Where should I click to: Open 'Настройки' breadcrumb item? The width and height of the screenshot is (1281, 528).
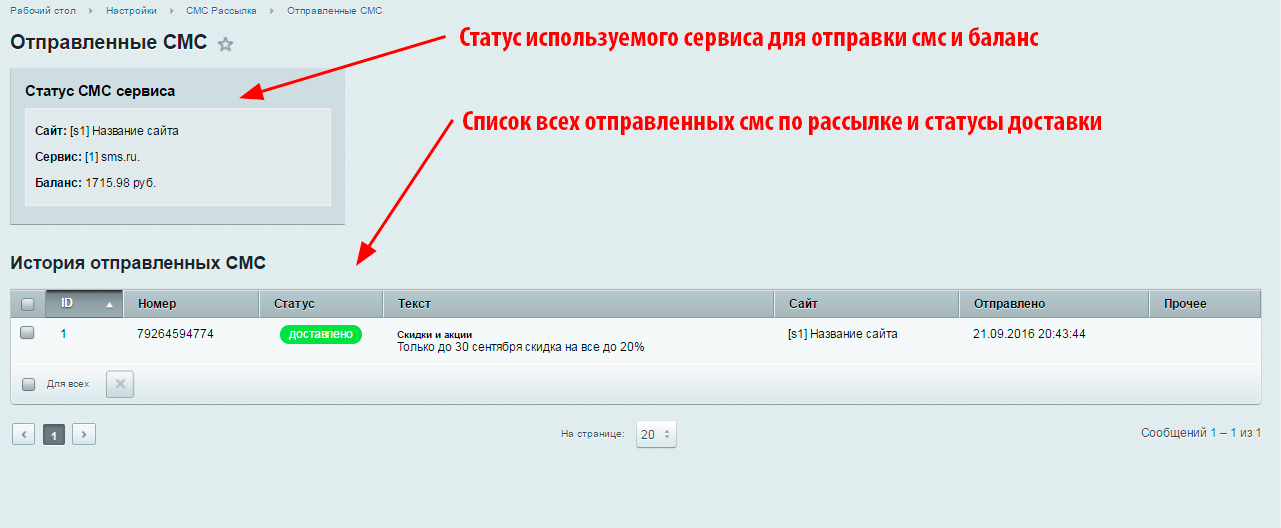pos(131,10)
